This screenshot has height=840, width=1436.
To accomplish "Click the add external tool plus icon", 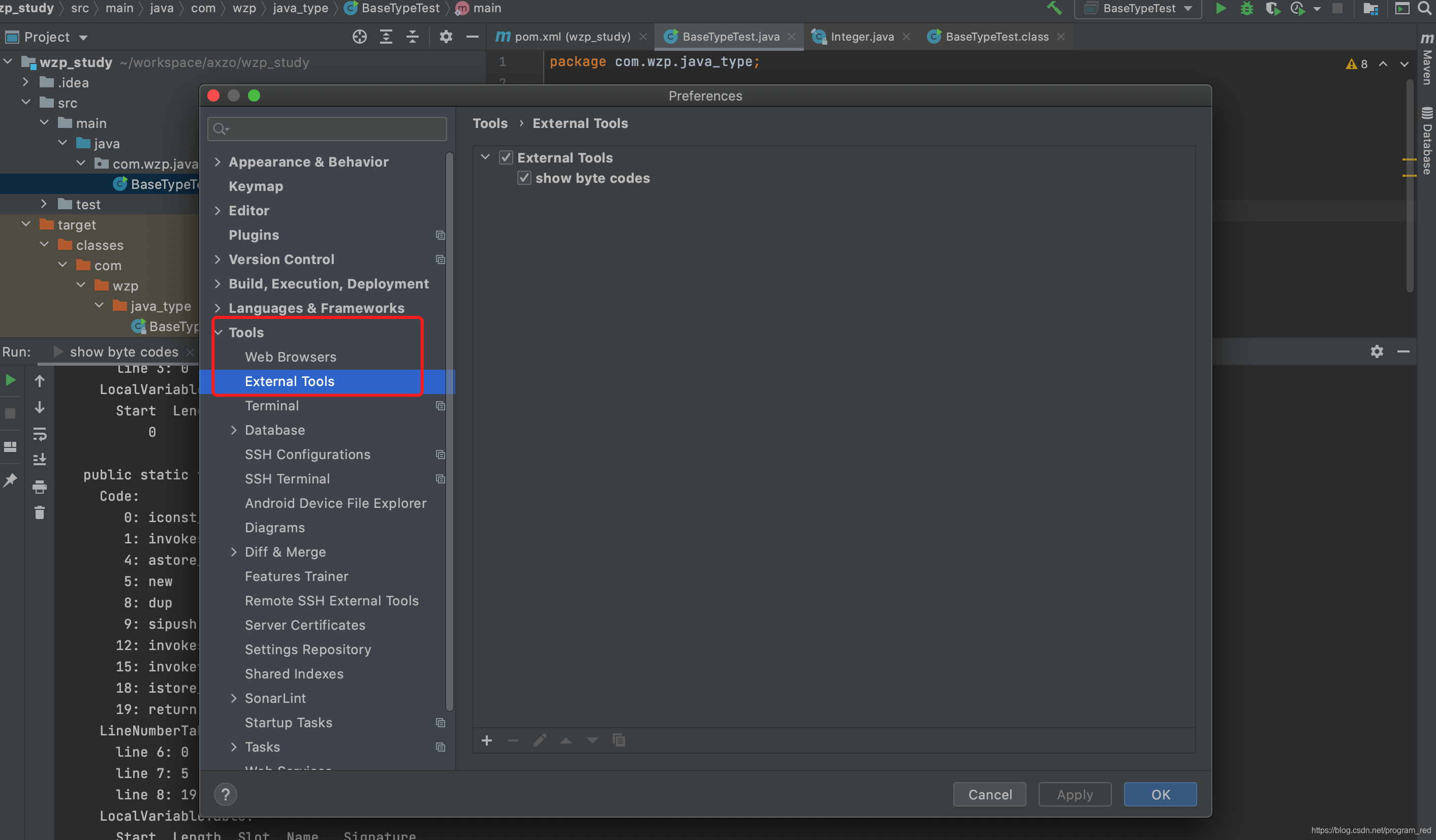I will [487, 740].
